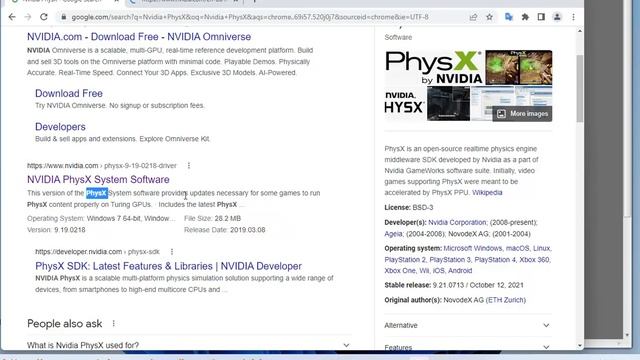Expand the Alternative section
The image size is (640, 360).
(x=468, y=325)
